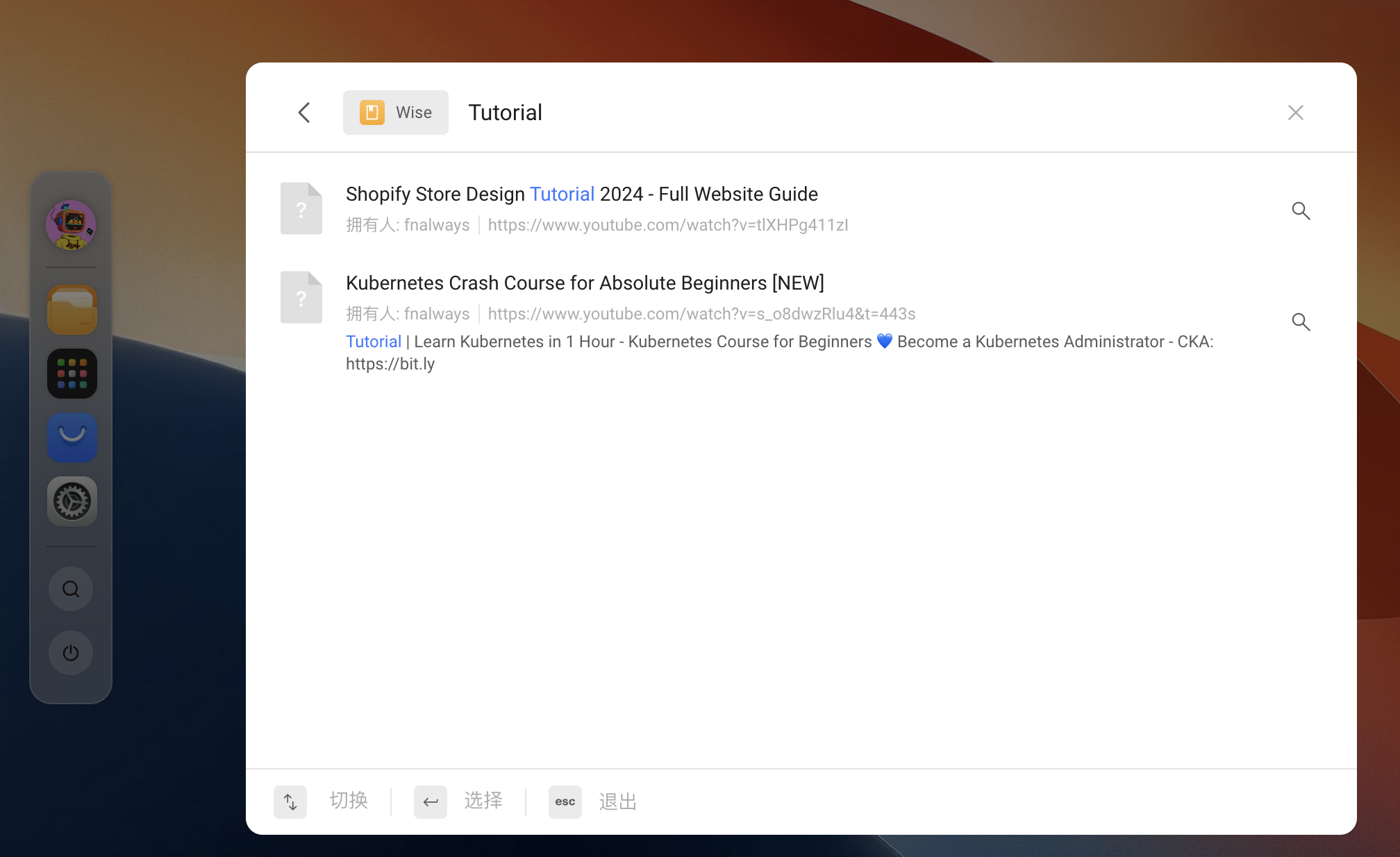
Task: Click the Wise app filter chip
Action: pos(396,113)
